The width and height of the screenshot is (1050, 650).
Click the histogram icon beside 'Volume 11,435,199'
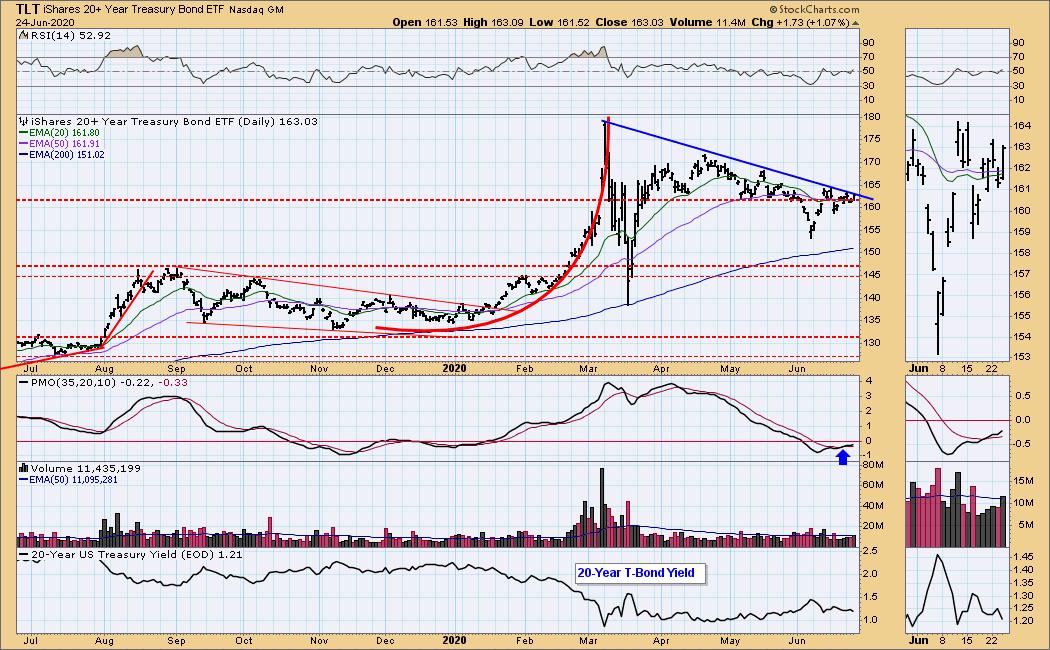point(23,469)
